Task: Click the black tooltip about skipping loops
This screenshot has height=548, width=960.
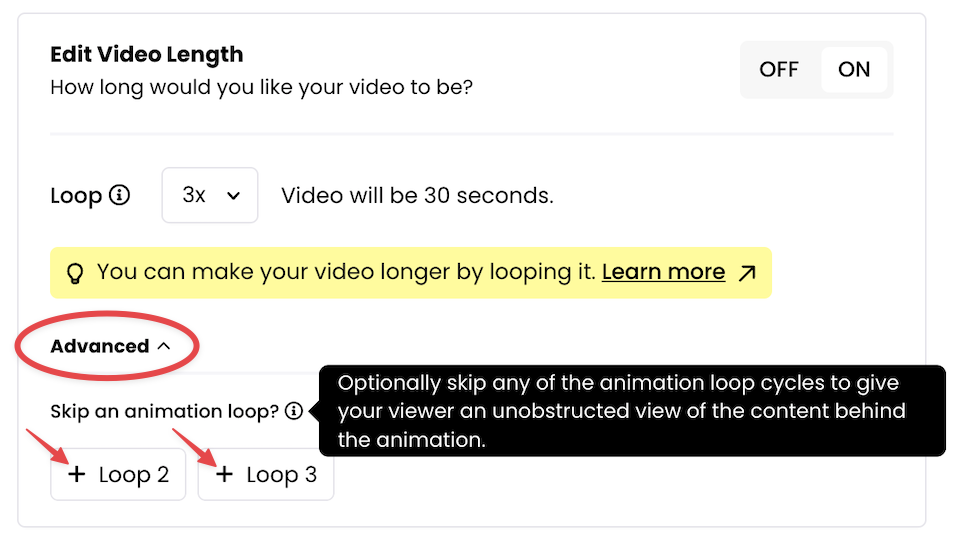Action: click(632, 411)
